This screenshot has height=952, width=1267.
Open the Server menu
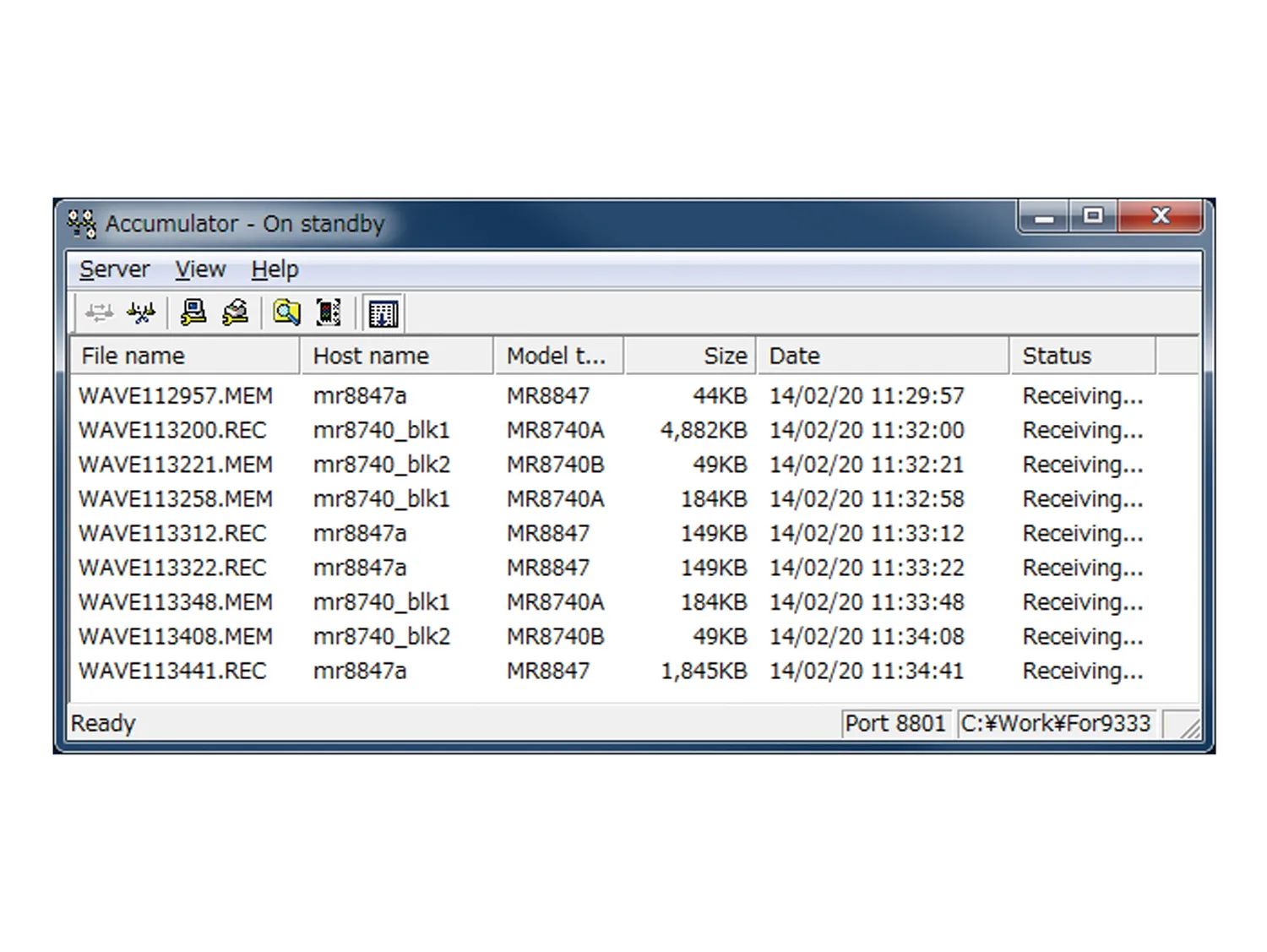click(x=114, y=269)
